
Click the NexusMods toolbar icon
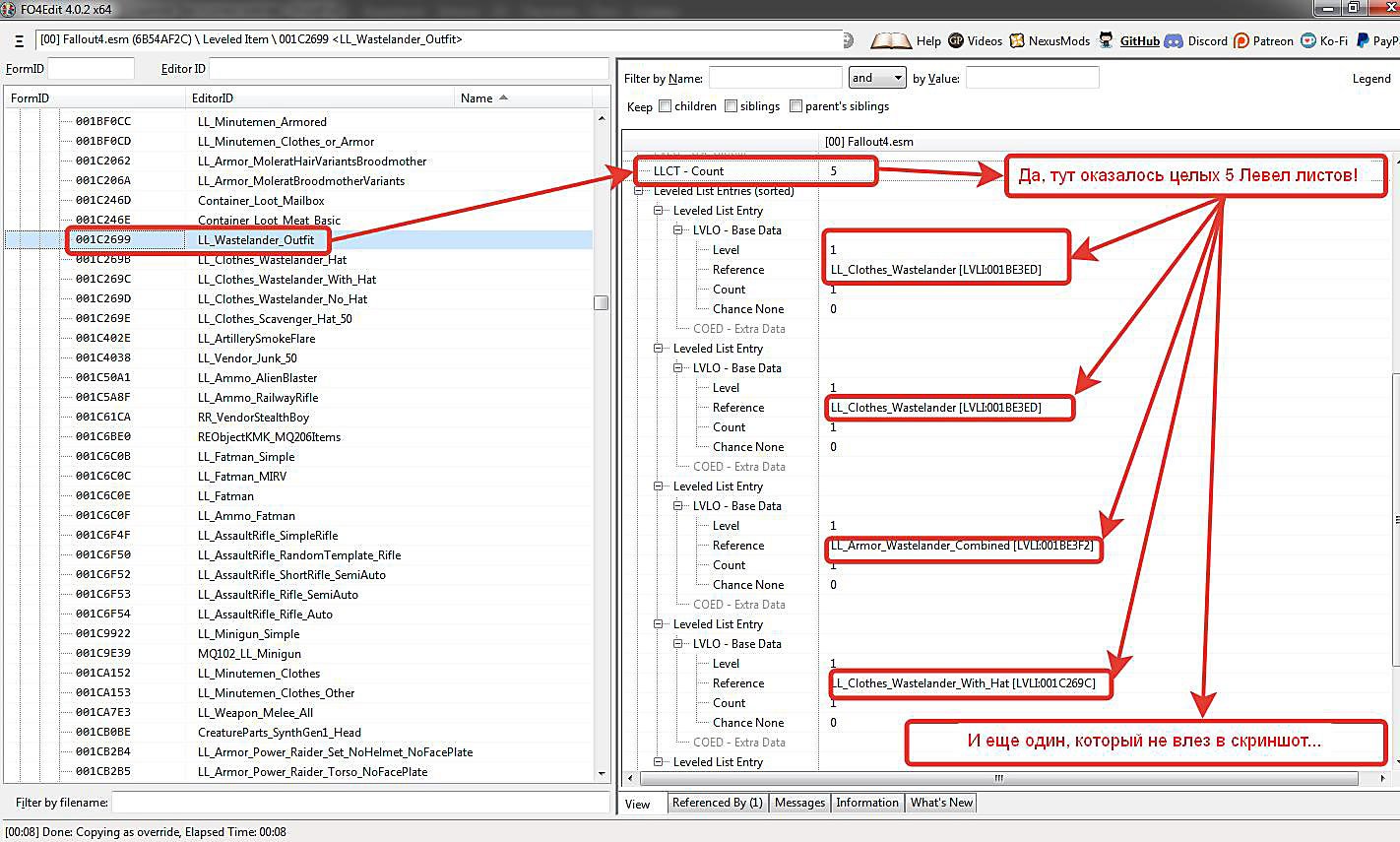(1017, 40)
